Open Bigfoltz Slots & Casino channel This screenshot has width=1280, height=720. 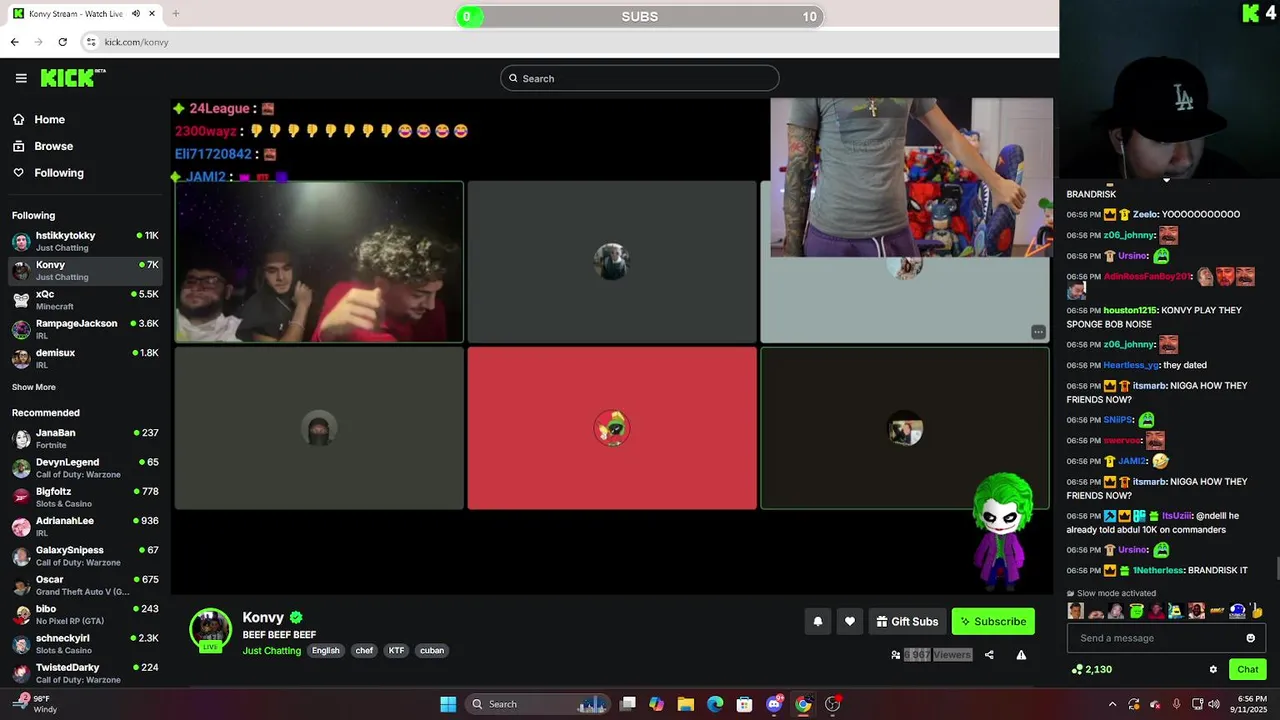(85, 497)
